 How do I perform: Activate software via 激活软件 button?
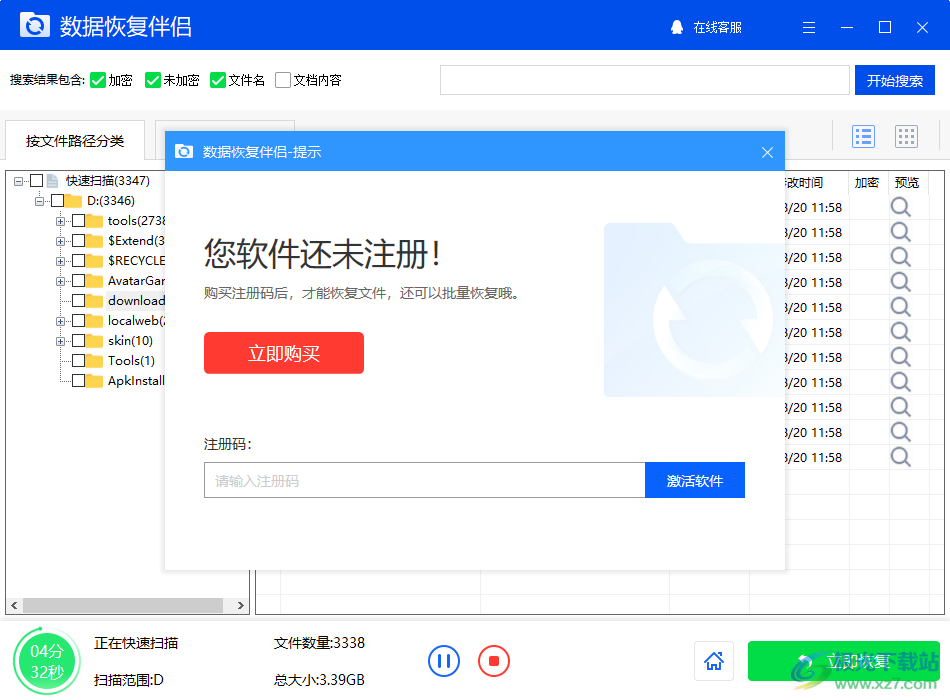tap(694, 480)
